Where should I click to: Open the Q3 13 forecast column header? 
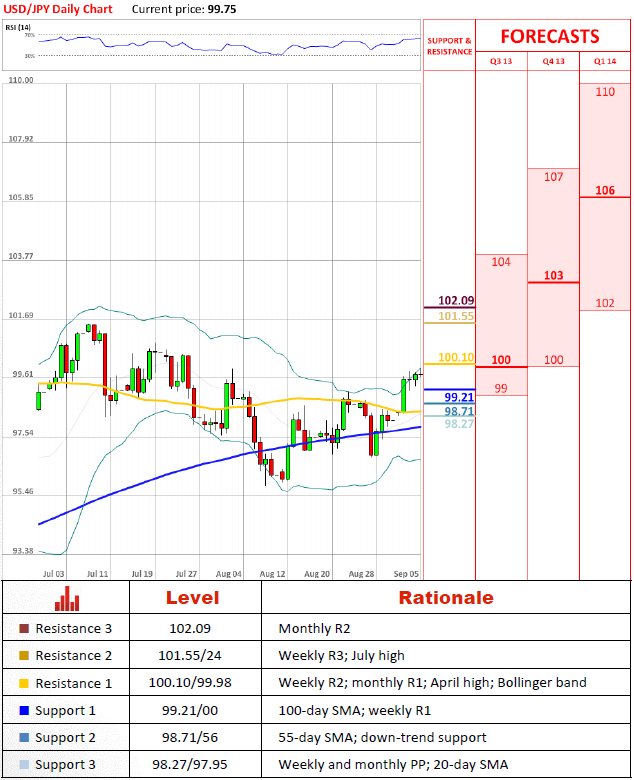(x=500, y=61)
